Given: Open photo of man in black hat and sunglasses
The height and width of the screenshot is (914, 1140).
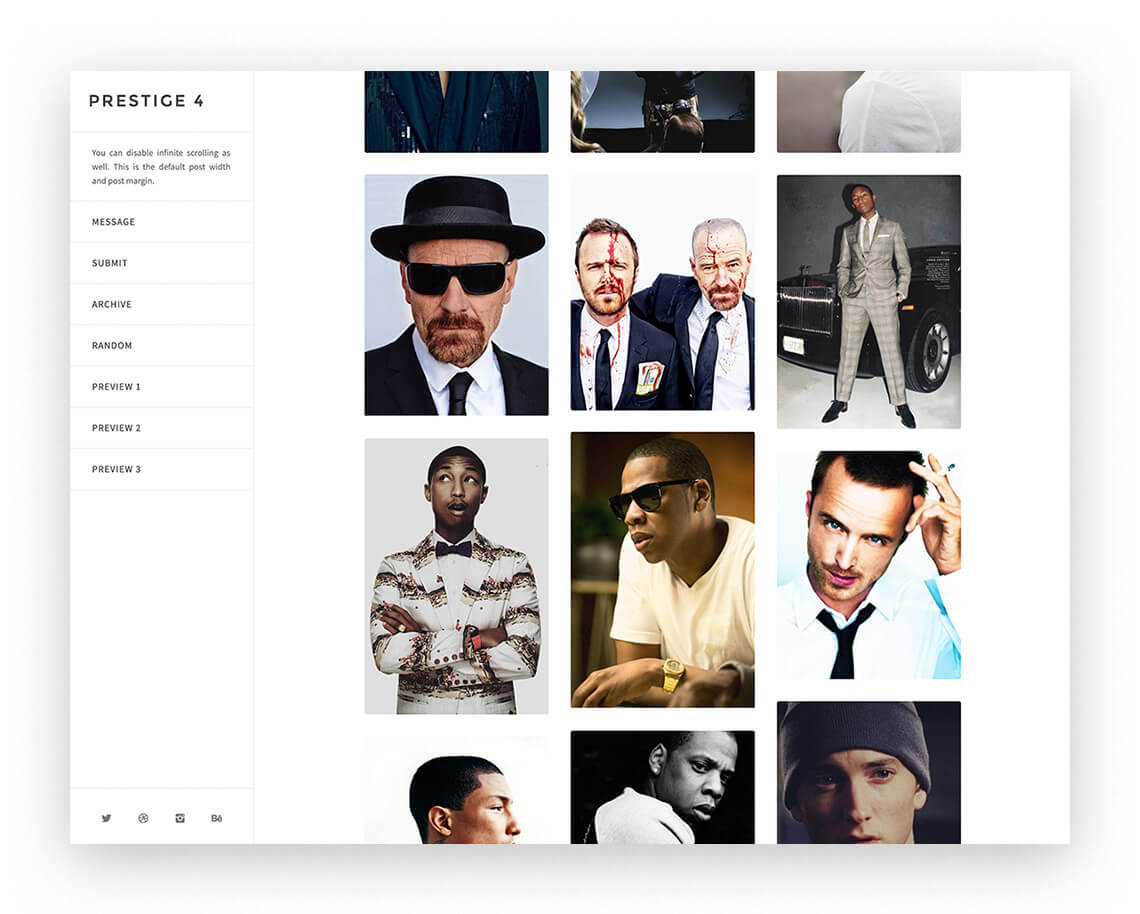Looking at the screenshot, I should coord(457,294).
